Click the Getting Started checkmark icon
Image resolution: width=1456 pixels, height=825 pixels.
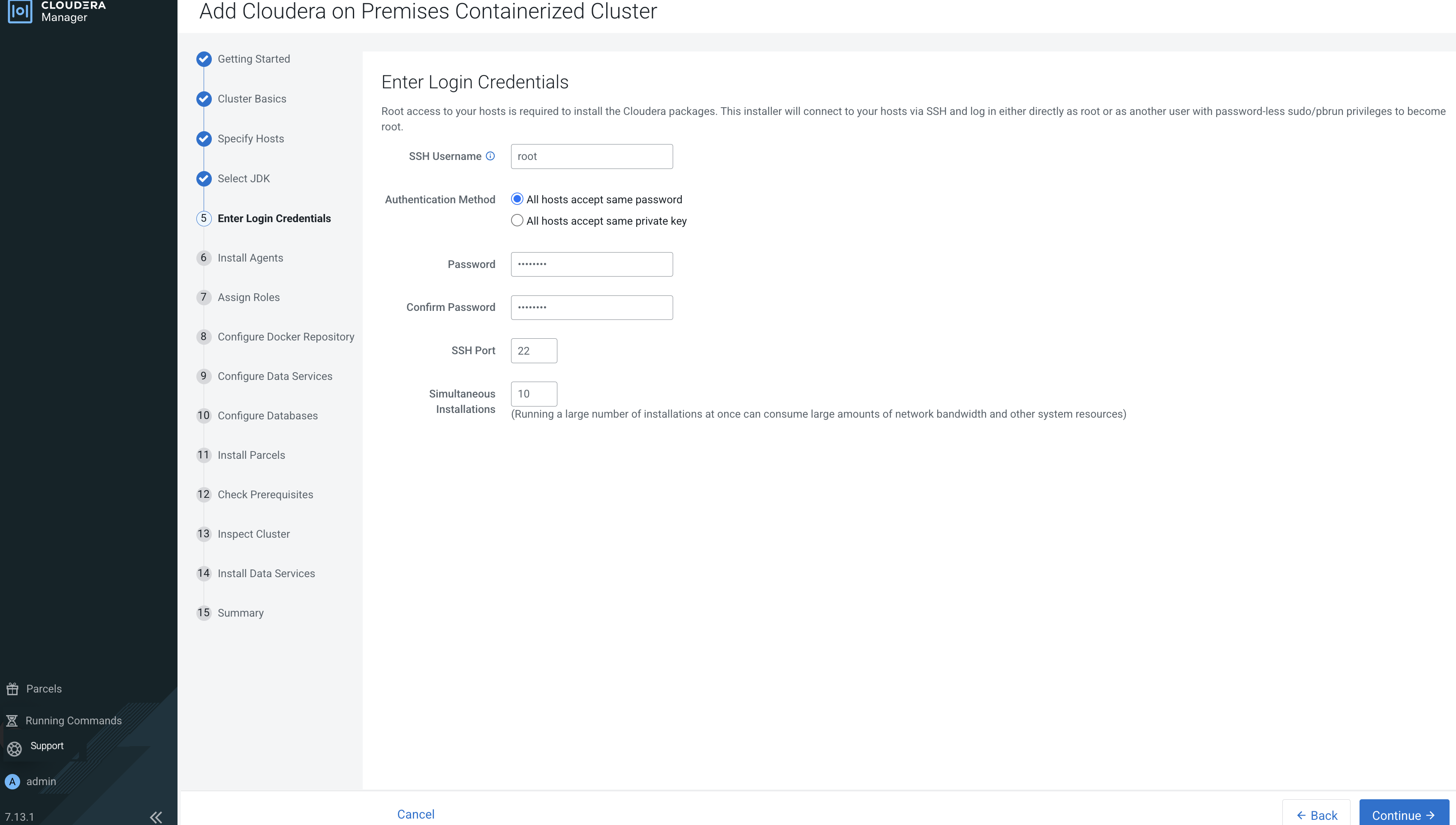click(204, 59)
